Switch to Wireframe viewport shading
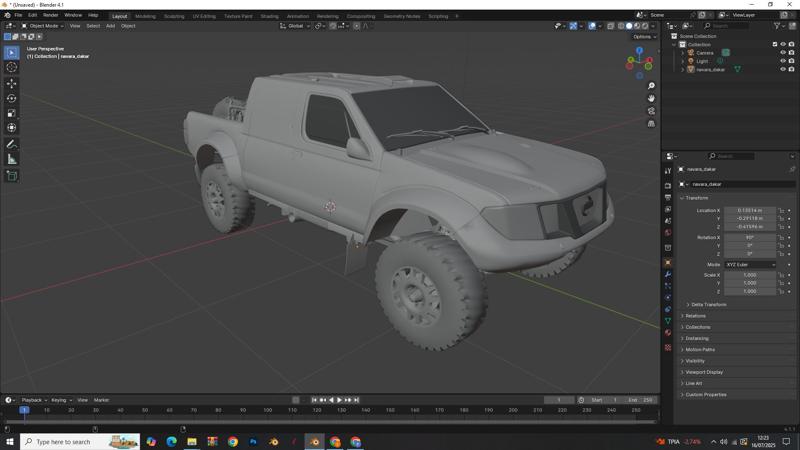 [x=621, y=26]
